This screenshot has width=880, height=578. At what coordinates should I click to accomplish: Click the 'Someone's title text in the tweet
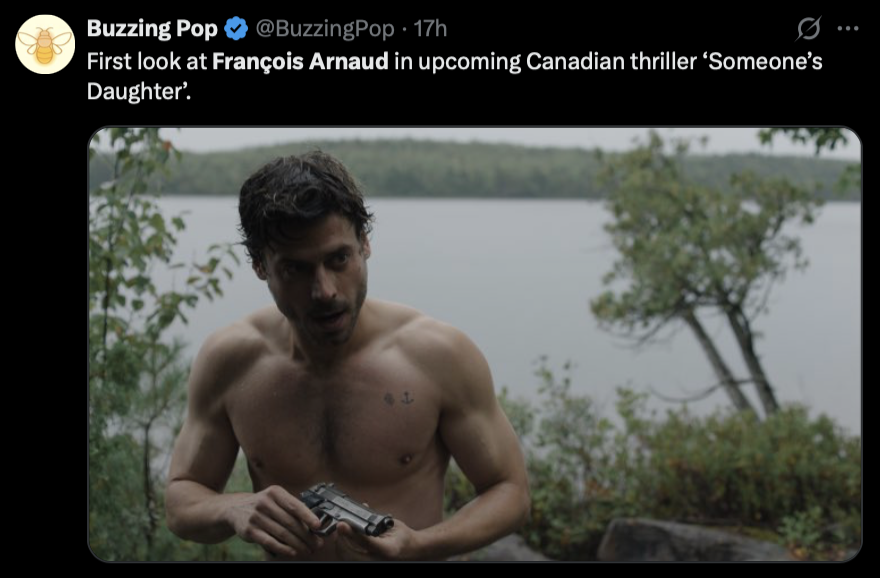coord(766,61)
